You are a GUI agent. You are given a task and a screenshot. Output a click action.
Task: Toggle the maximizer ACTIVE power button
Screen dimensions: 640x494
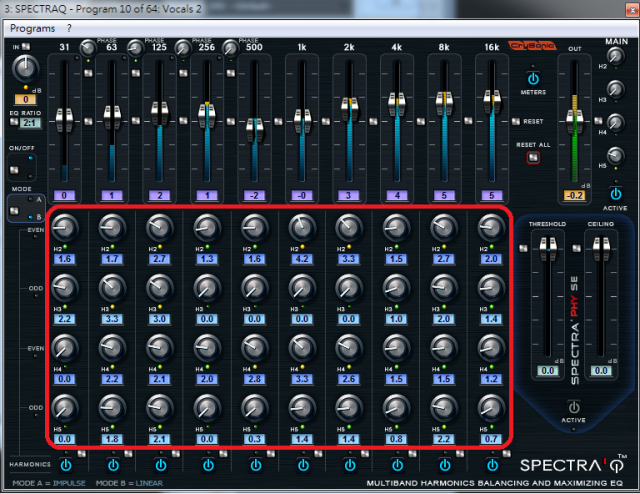(x=573, y=407)
